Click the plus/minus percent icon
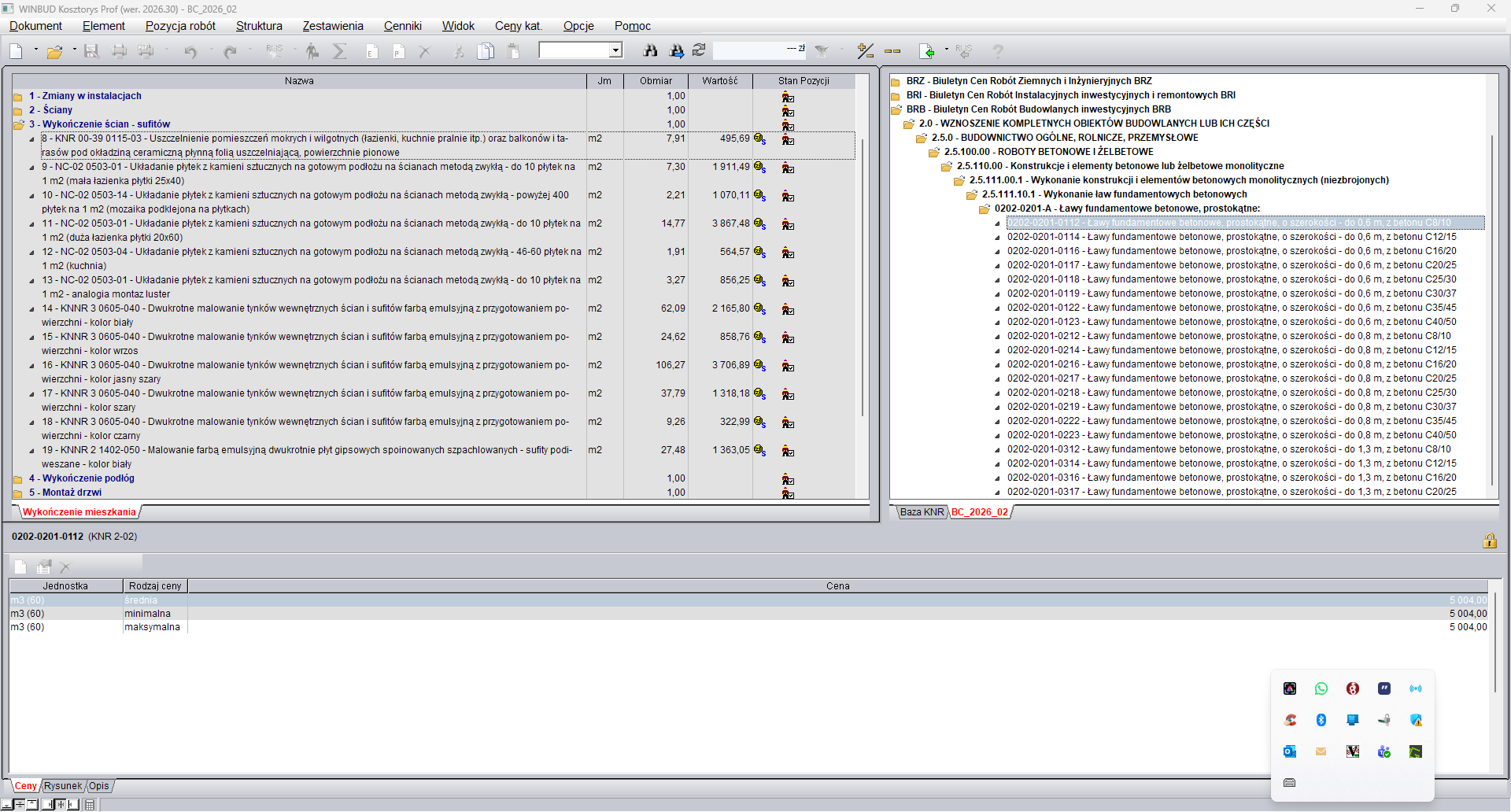 coord(866,51)
